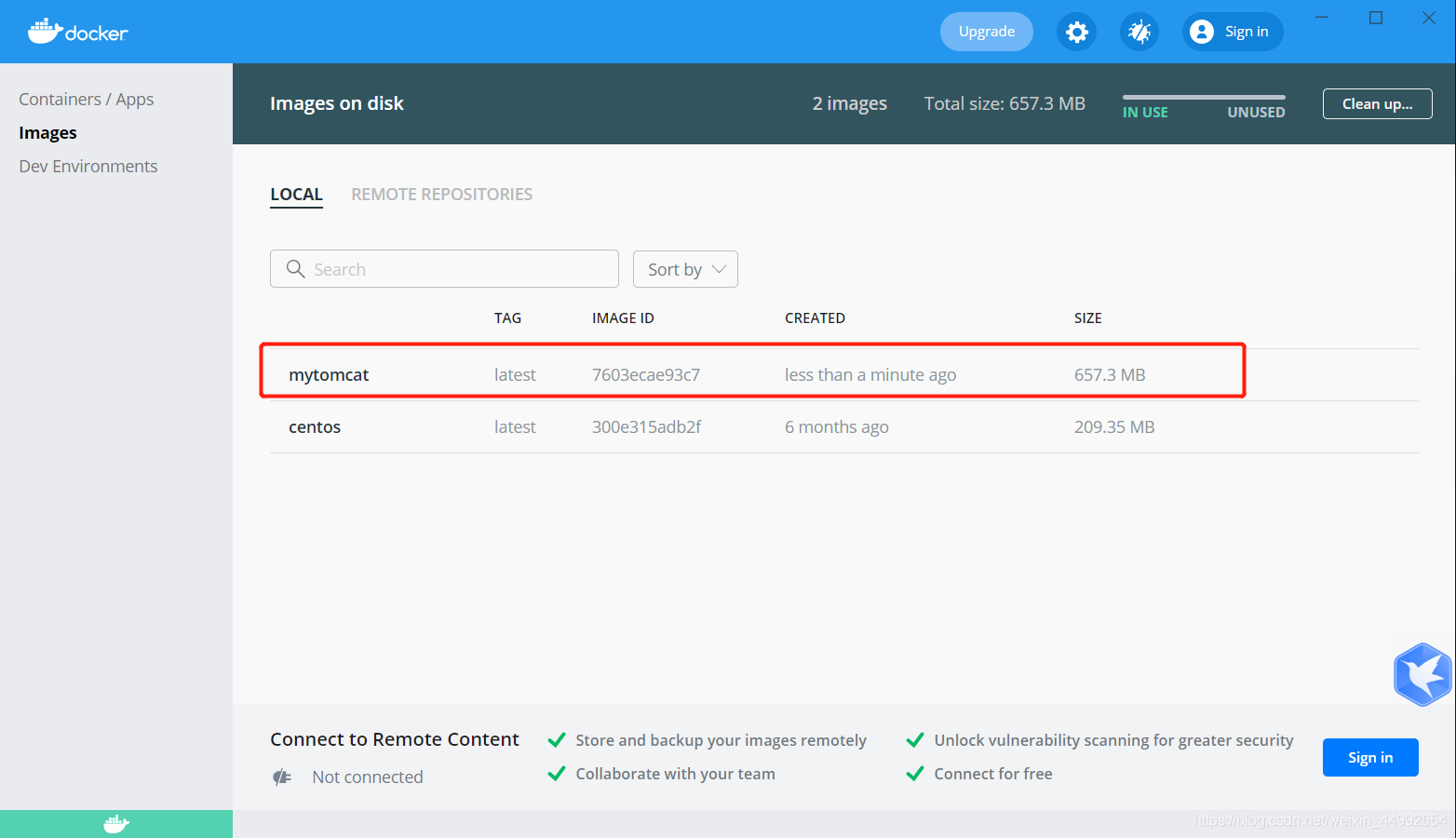
Task: Click checkmark beside 'Unlock vulnerability scanning'
Action: pyautogui.click(x=915, y=740)
